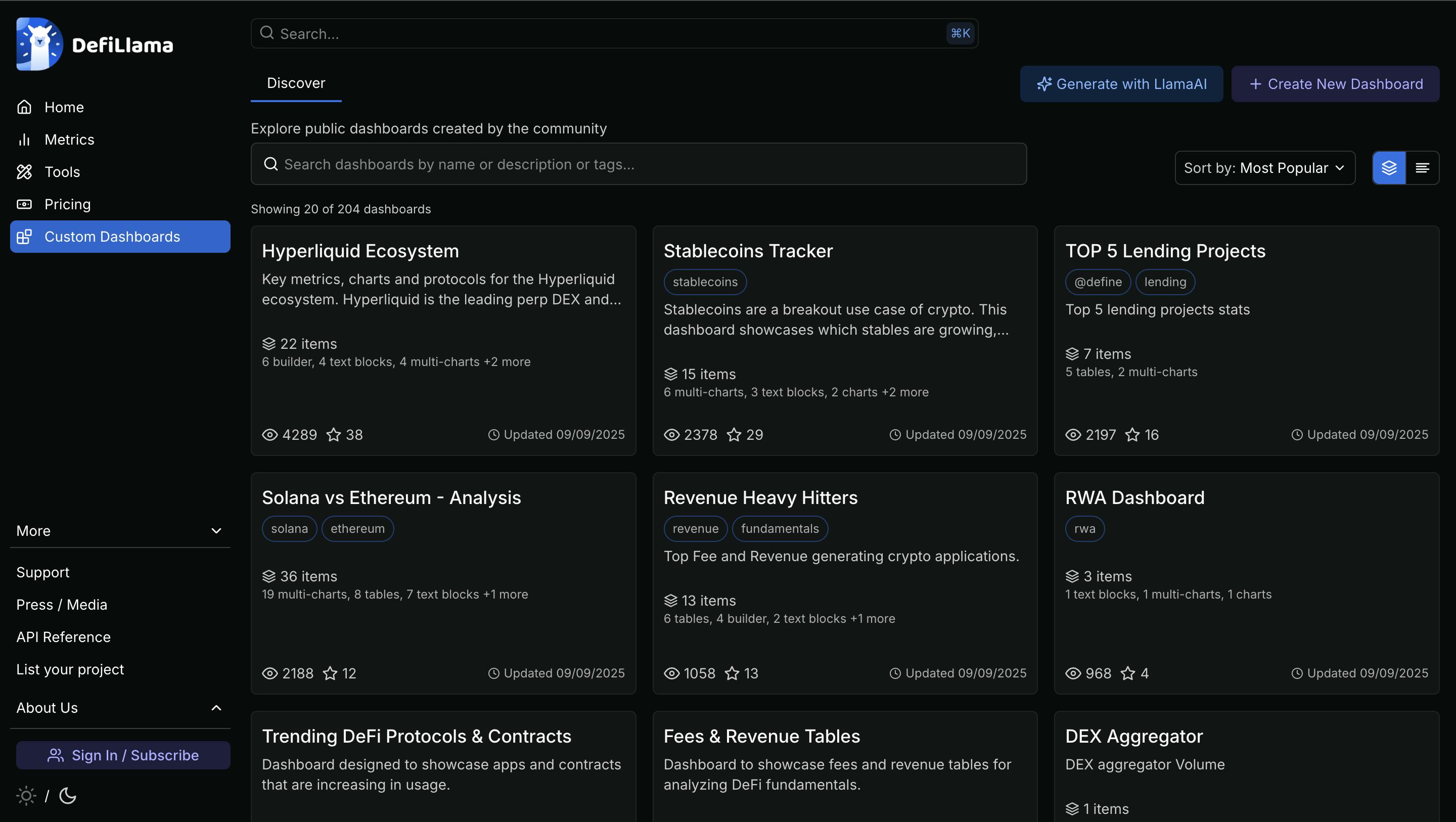Viewport: 1456px width, 822px height.
Task: Switch to the list view layout
Action: point(1423,168)
